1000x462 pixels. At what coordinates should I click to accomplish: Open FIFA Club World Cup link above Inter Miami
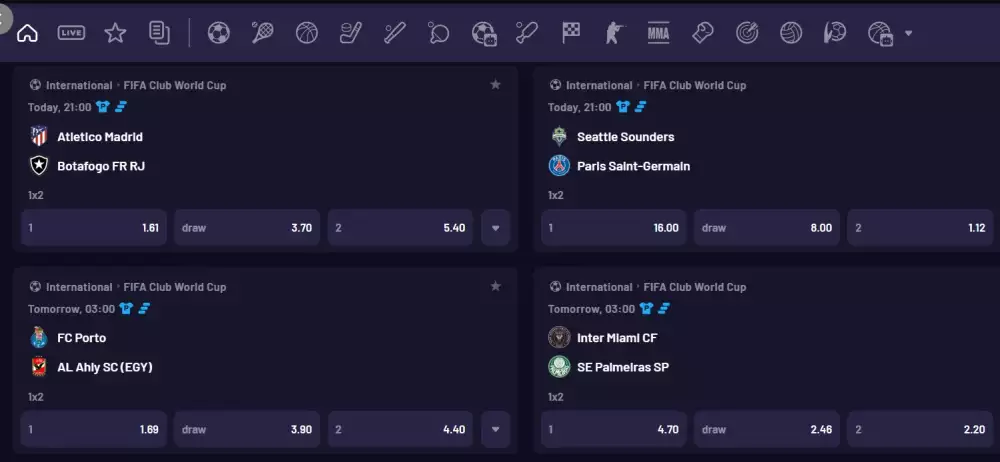tap(695, 287)
